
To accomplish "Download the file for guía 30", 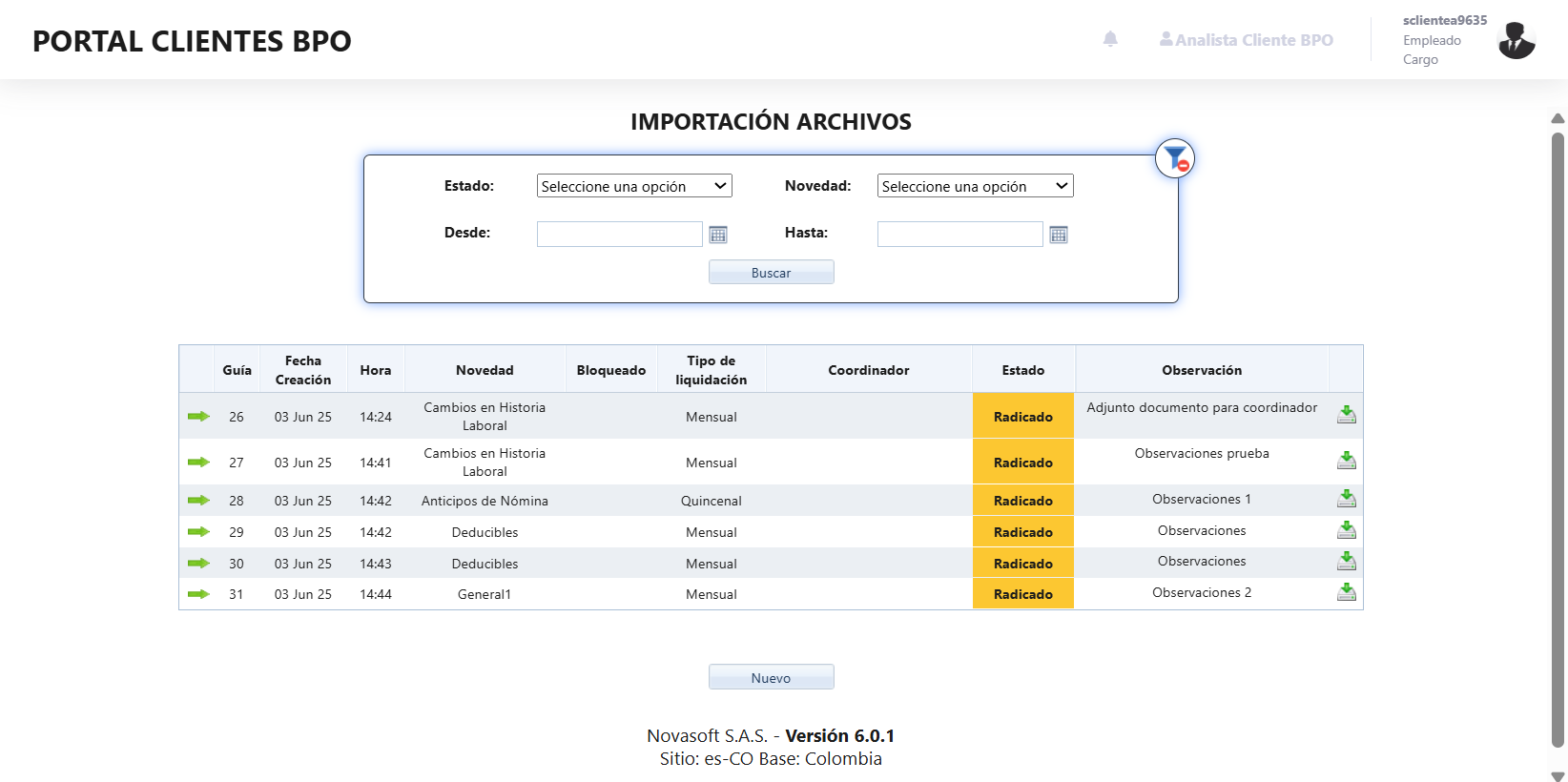I will click(1347, 561).
